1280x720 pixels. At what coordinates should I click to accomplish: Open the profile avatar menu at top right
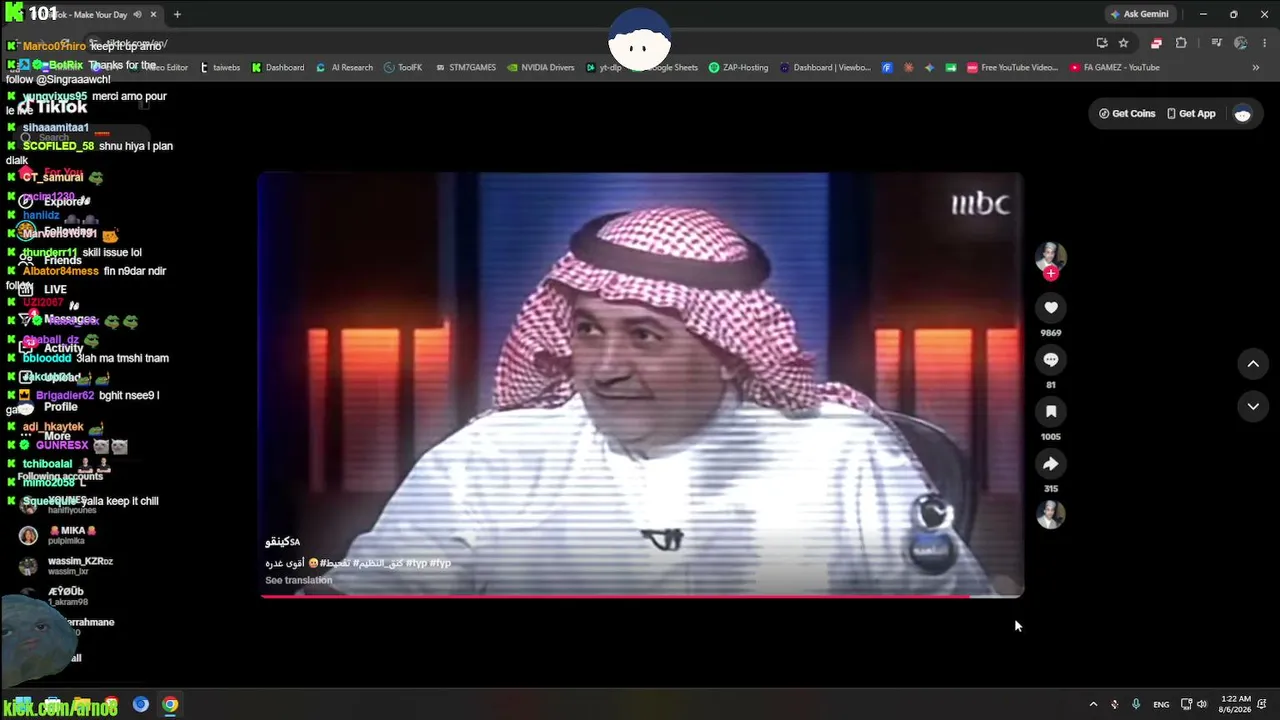click(x=1243, y=114)
